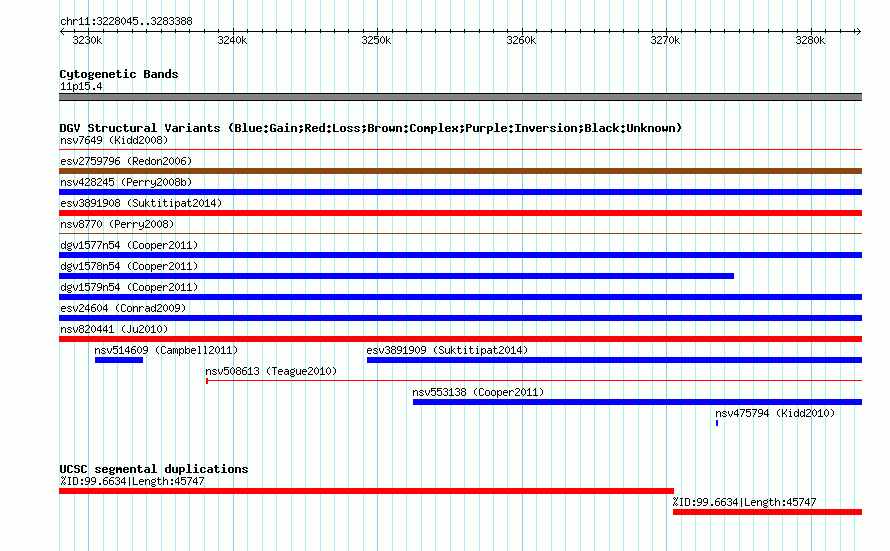
Task: Select the 11p15.4 band label
Action: pyautogui.click(x=81, y=86)
